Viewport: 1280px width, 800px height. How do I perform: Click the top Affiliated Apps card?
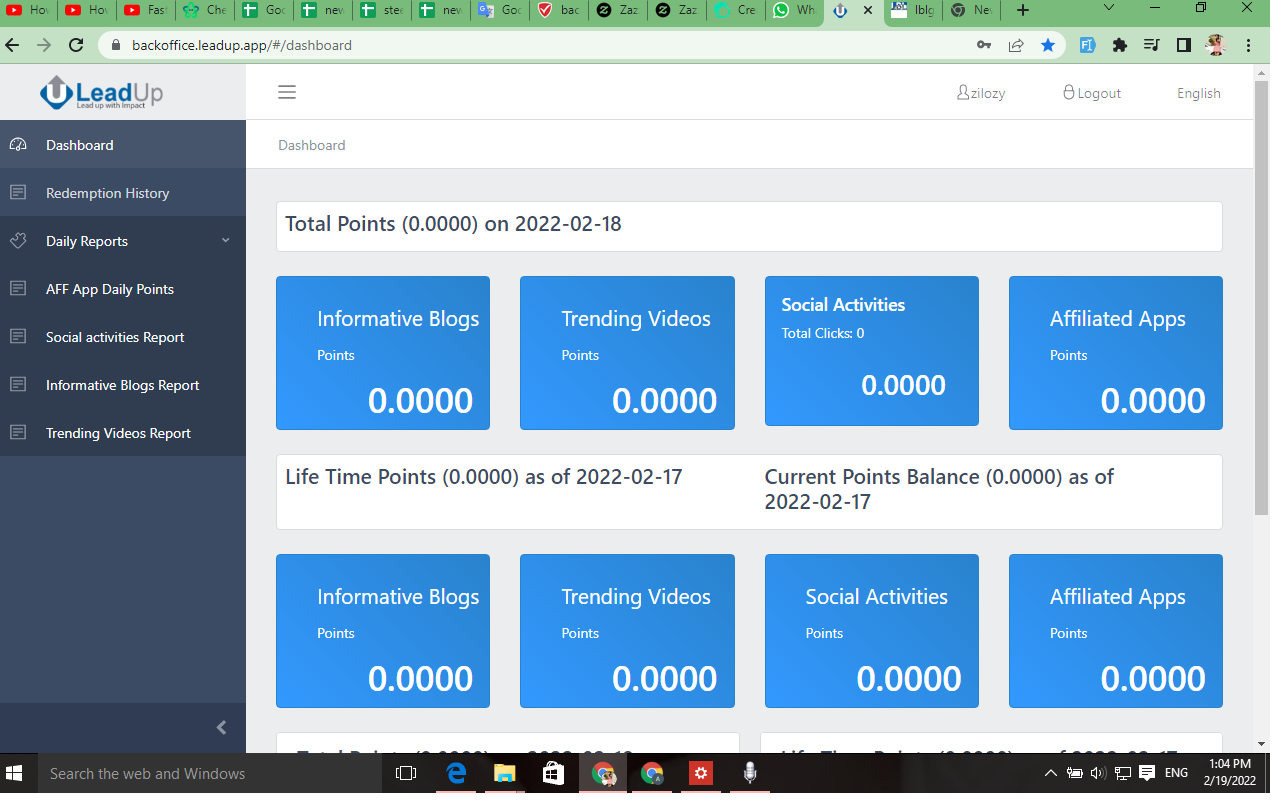(1116, 353)
